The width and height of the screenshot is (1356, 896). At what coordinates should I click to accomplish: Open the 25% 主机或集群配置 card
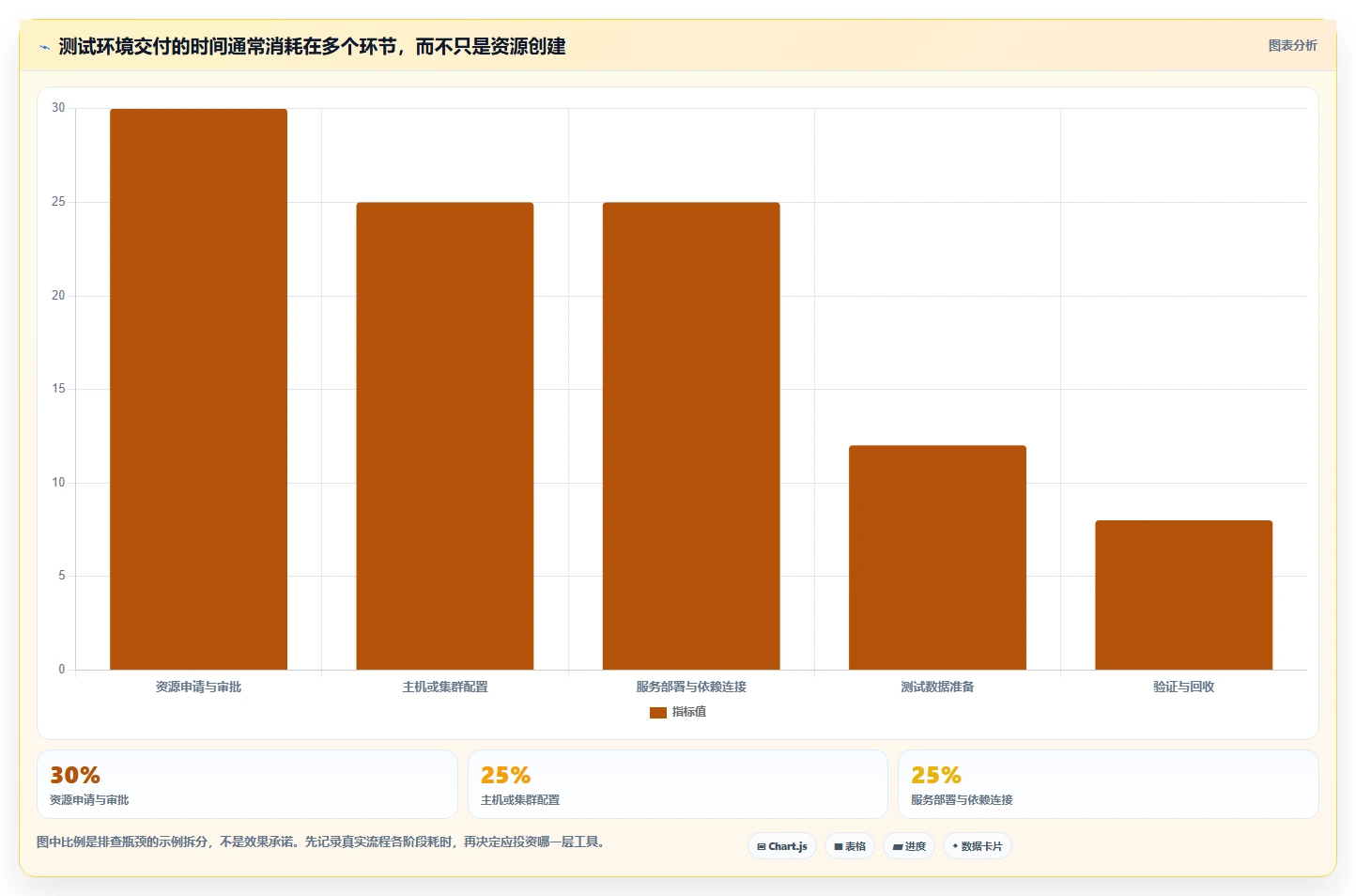pyautogui.click(x=678, y=784)
